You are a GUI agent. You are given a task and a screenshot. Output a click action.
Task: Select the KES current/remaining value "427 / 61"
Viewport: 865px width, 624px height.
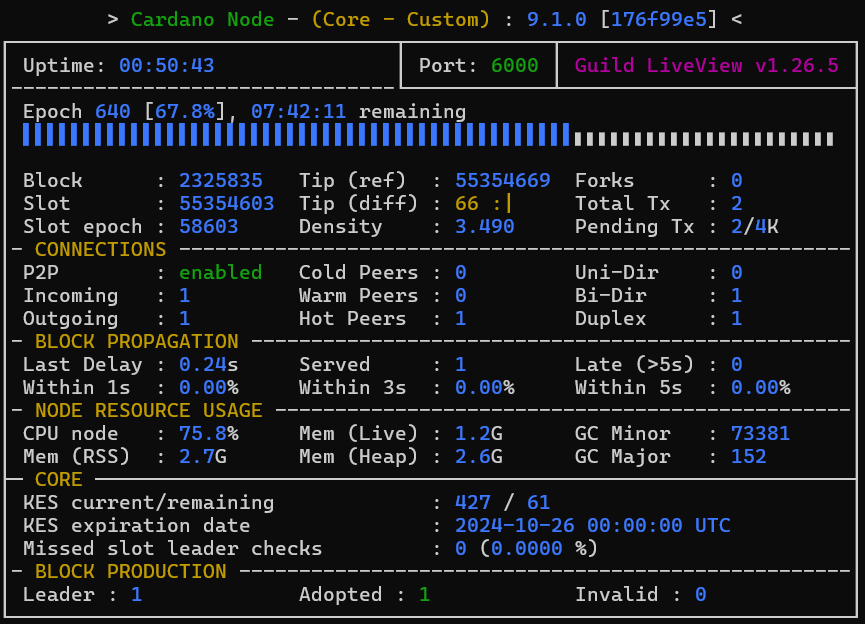[x=503, y=503]
